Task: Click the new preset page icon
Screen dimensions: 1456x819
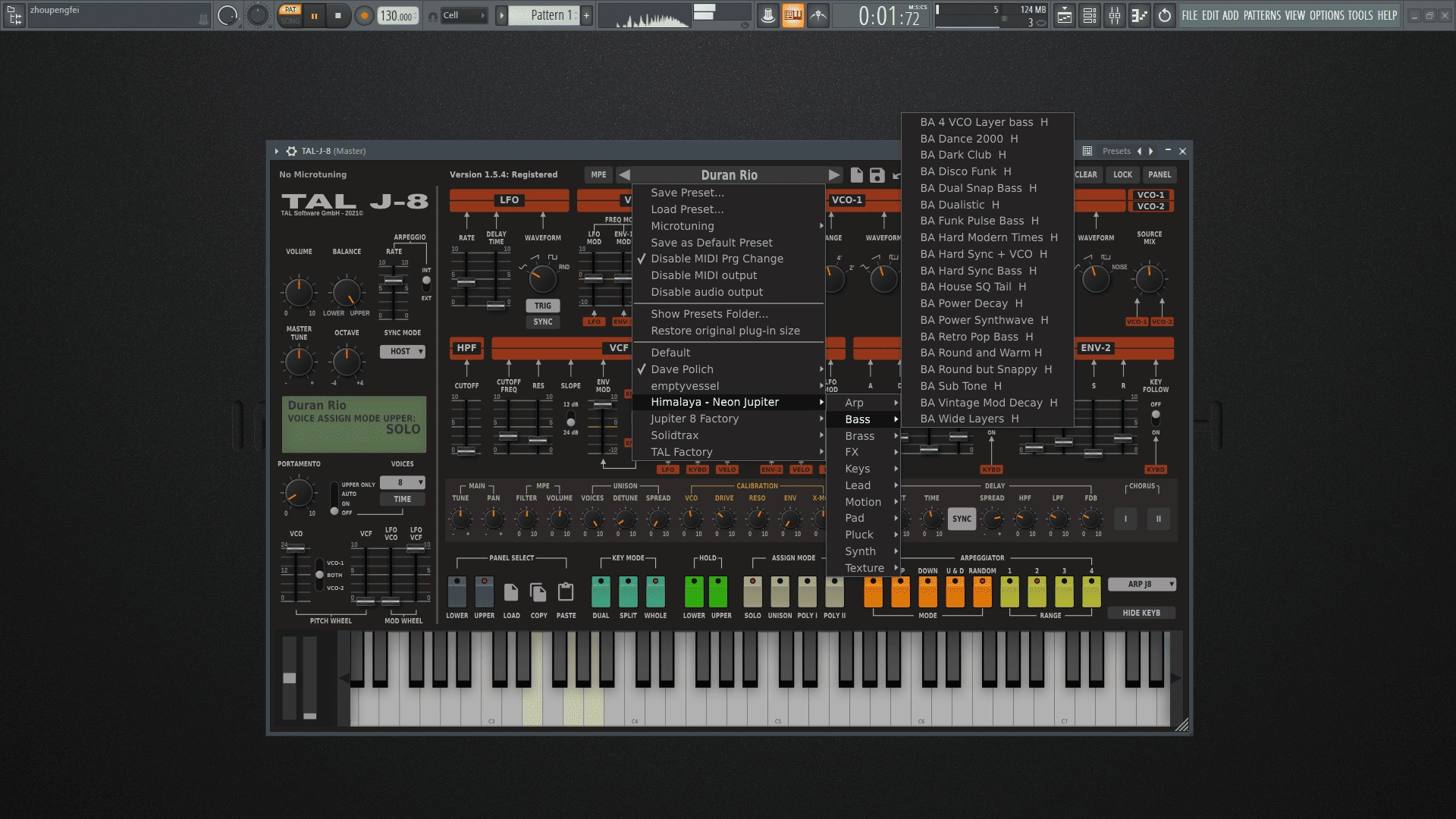Action: [x=857, y=175]
